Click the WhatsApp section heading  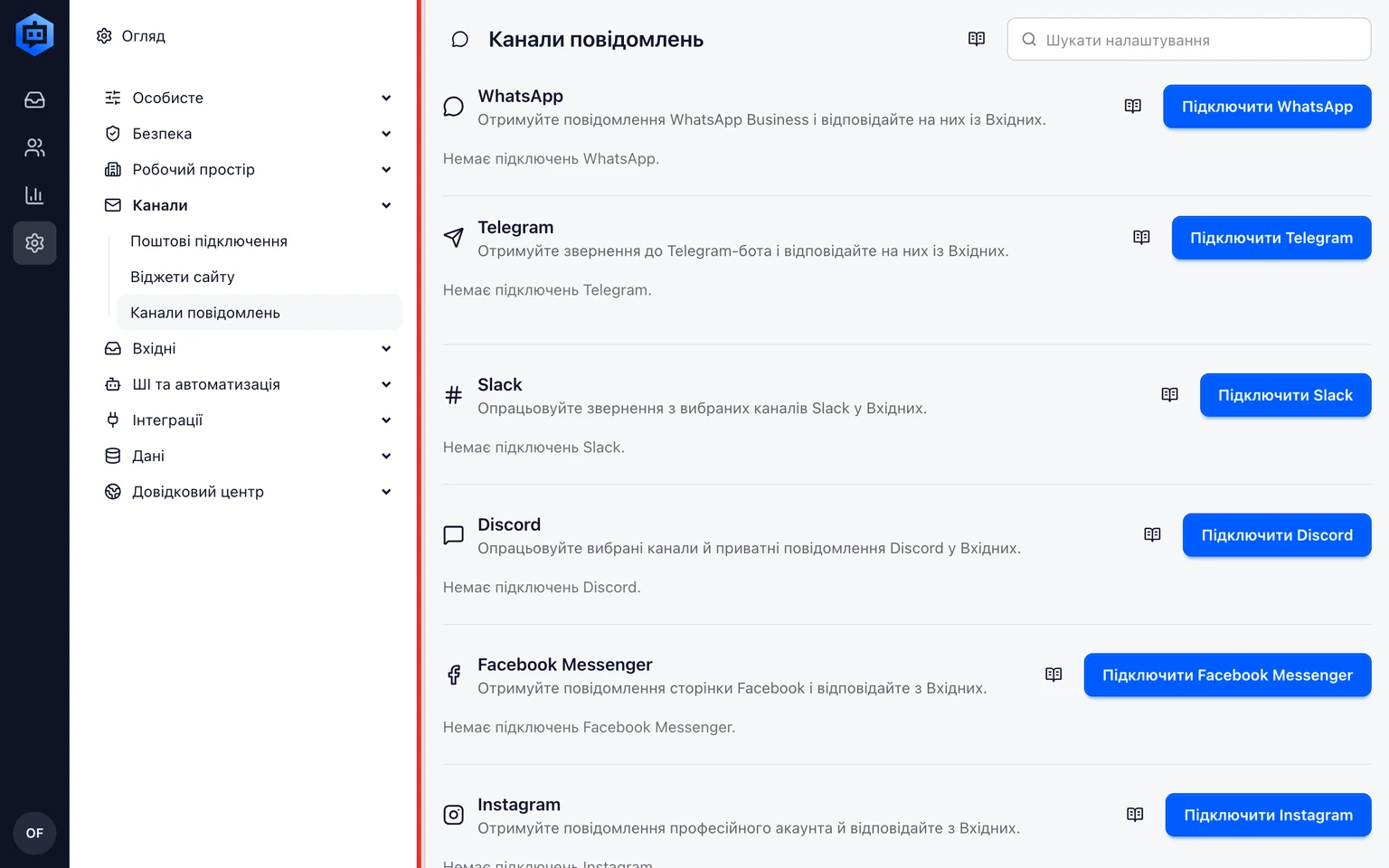[520, 96]
